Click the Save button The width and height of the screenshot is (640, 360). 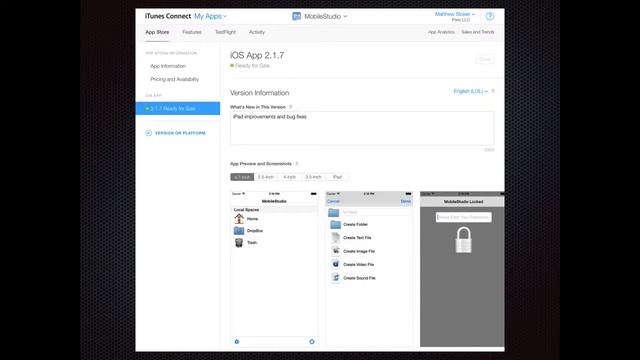[x=485, y=60]
